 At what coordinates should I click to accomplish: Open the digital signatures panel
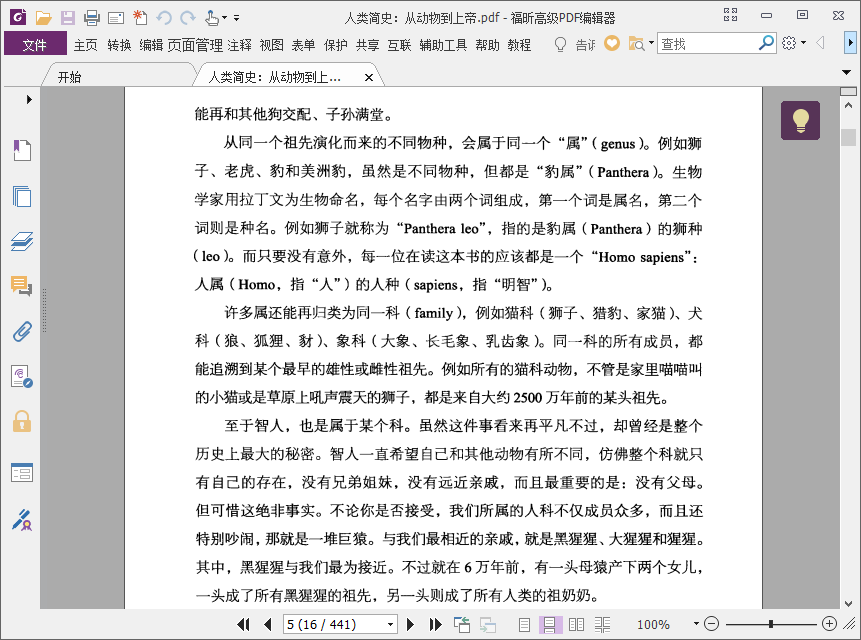[22, 377]
